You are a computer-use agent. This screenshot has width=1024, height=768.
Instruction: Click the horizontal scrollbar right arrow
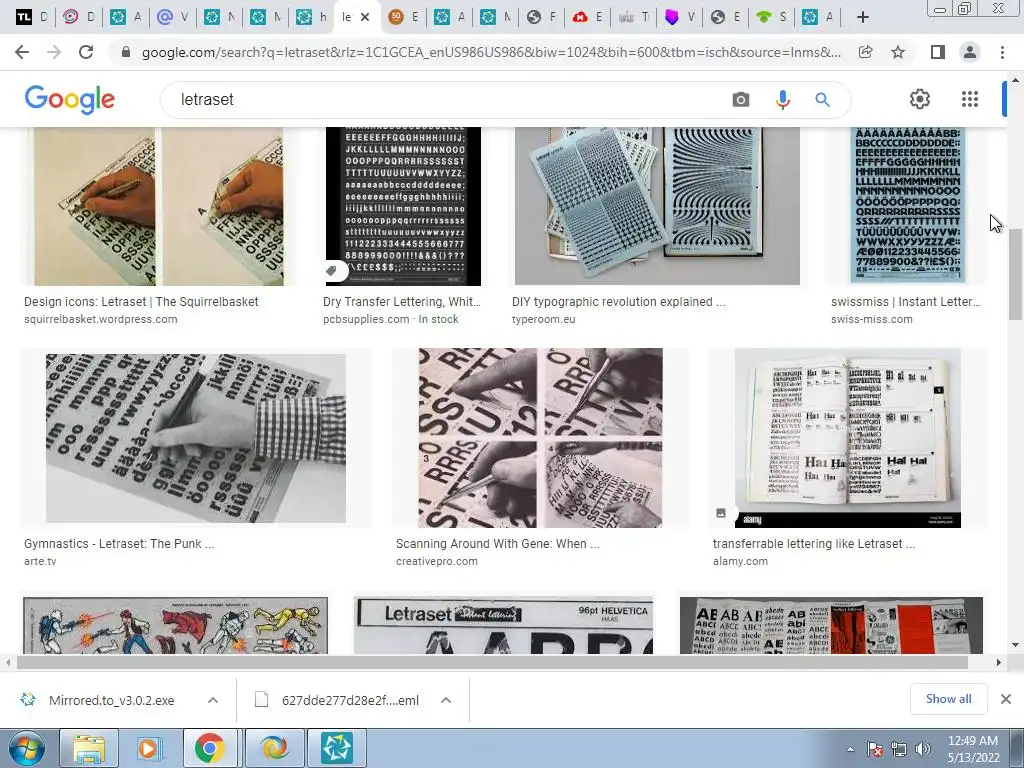tap(999, 662)
